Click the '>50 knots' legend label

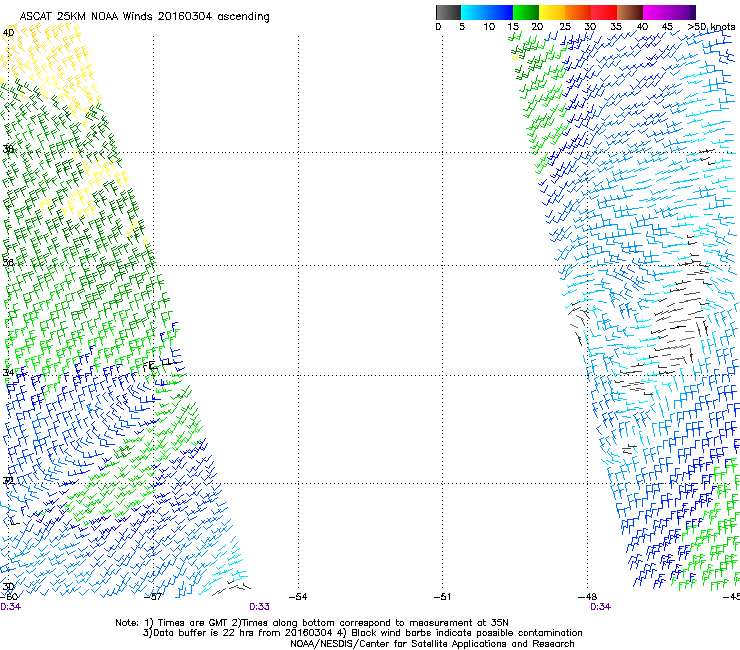coord(711,27)
